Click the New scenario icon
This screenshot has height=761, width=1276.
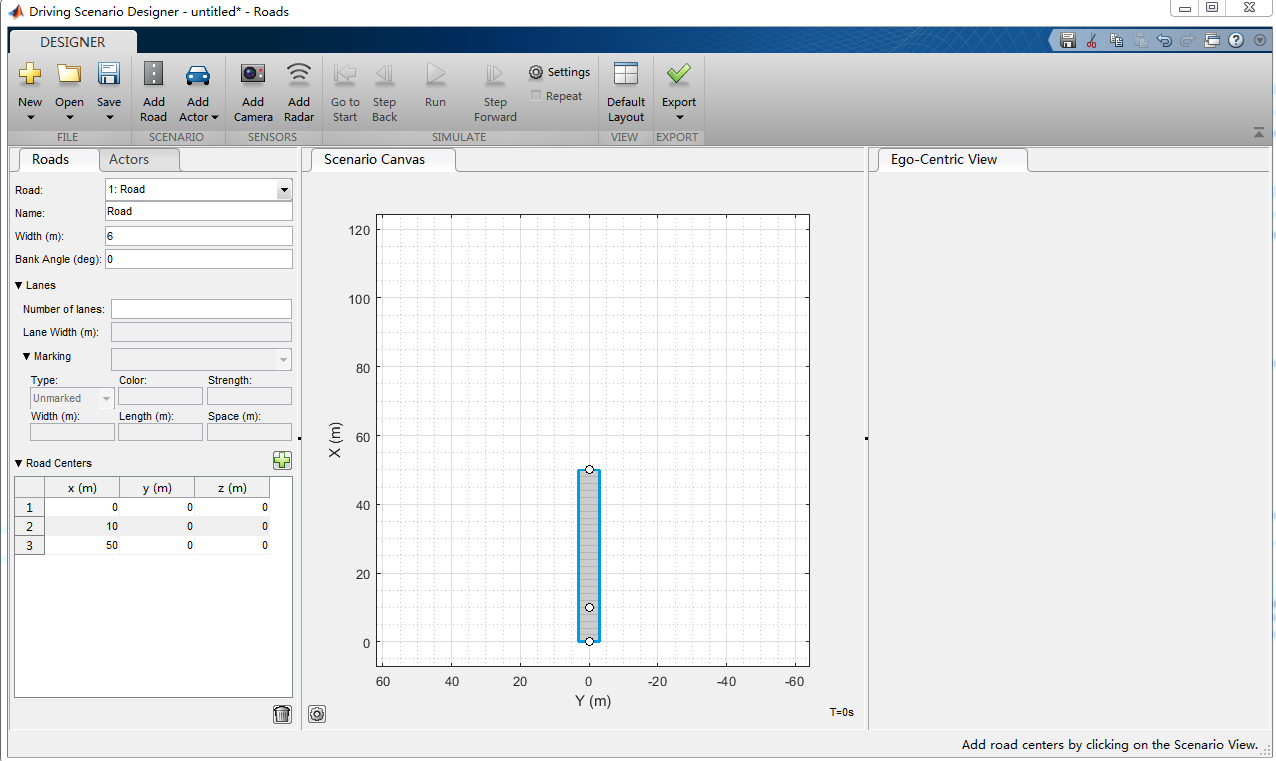(30, 74)
